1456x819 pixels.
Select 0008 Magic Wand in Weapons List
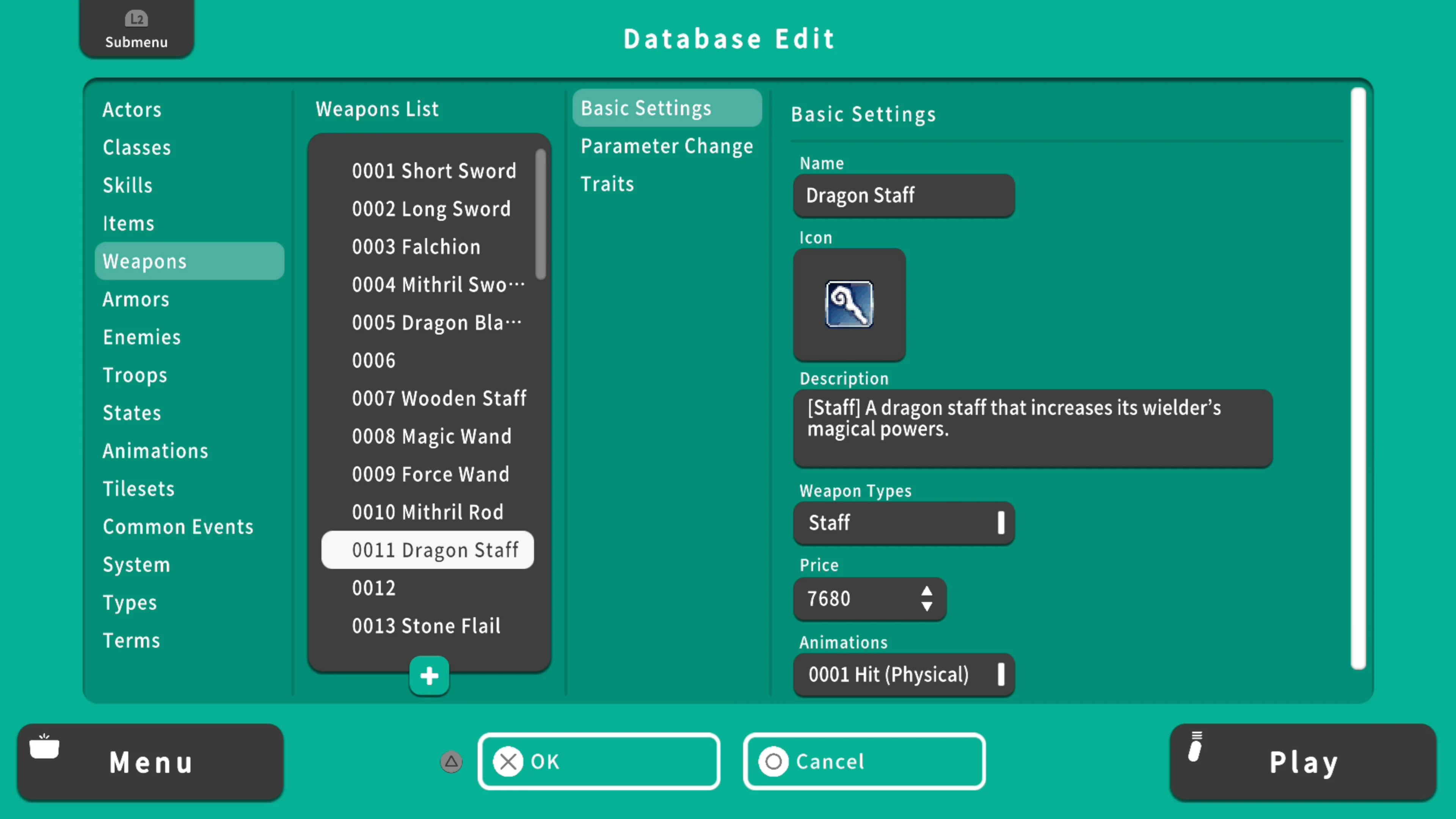click(x=432, y=436)
